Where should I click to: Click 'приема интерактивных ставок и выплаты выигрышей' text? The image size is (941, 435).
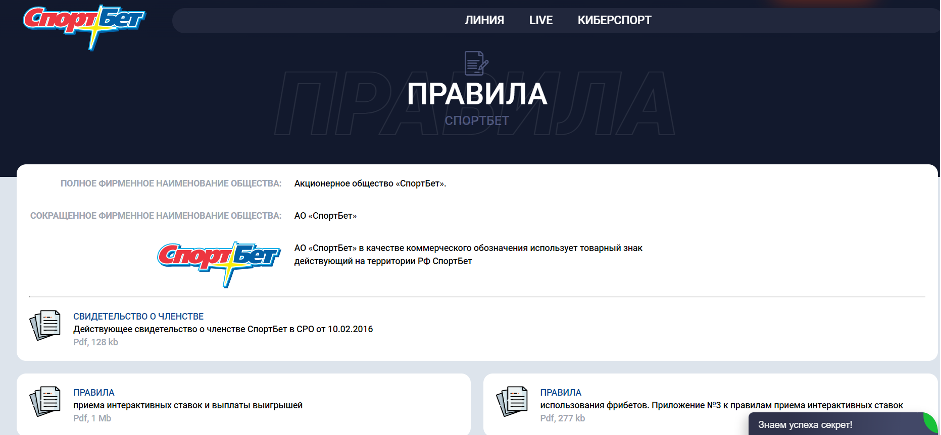point(188,405)
